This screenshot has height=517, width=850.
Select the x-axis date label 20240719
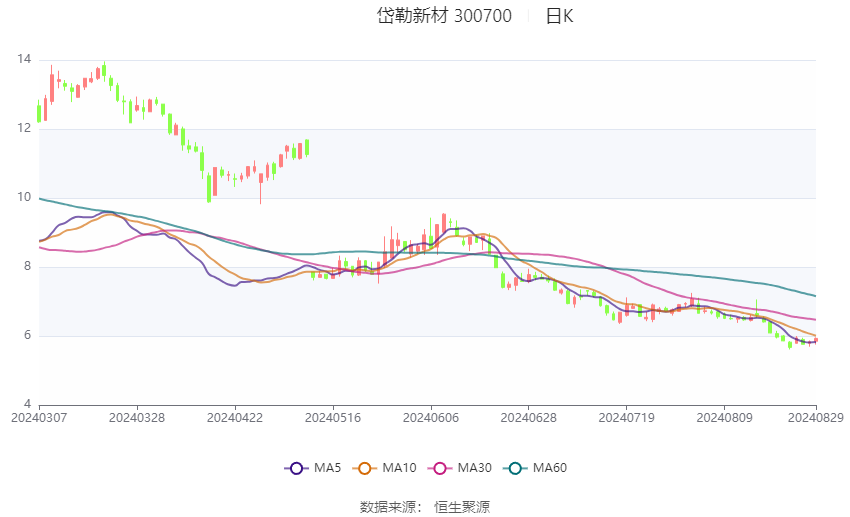tap(626, 418)
